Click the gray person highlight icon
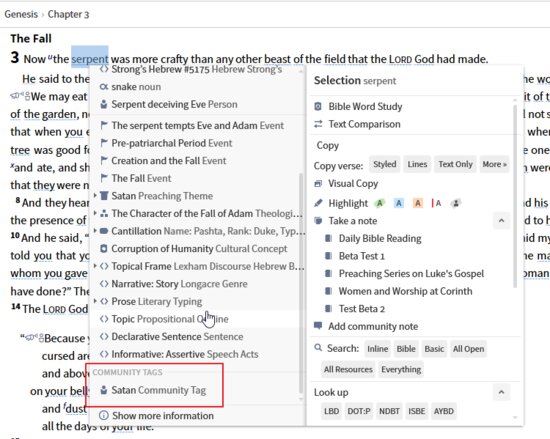550x439 pixels. click(456, 203)
